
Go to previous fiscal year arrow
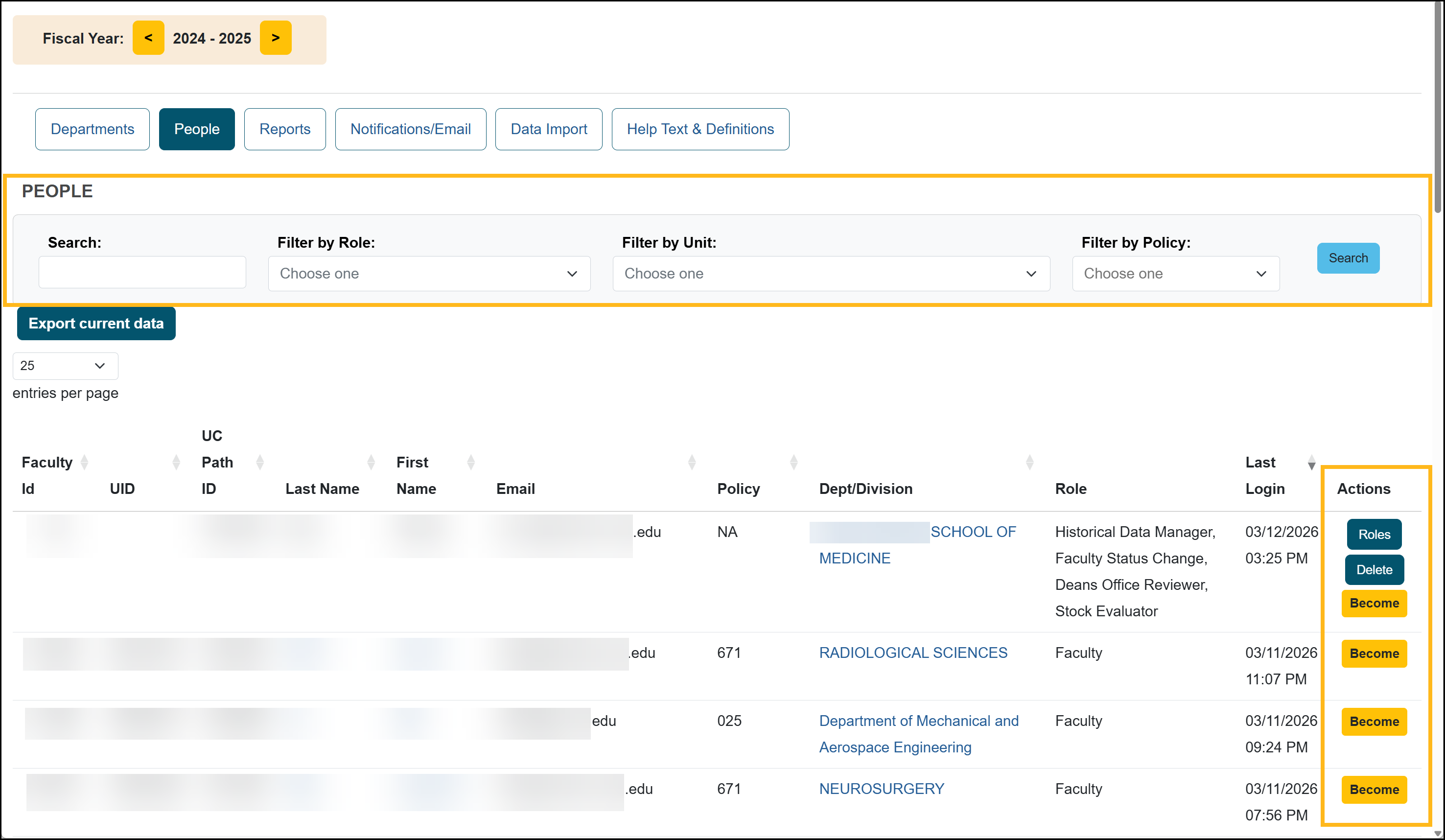click(148, 38)
